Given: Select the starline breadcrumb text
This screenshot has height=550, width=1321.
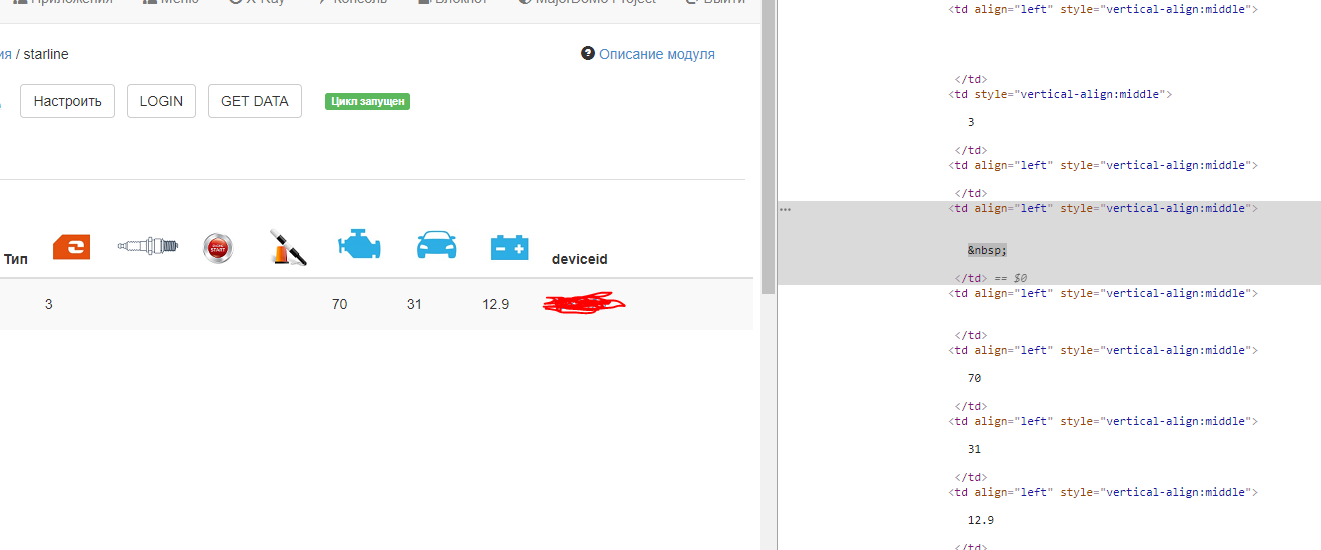Looking at the screenshot, I should coord(46,54).
